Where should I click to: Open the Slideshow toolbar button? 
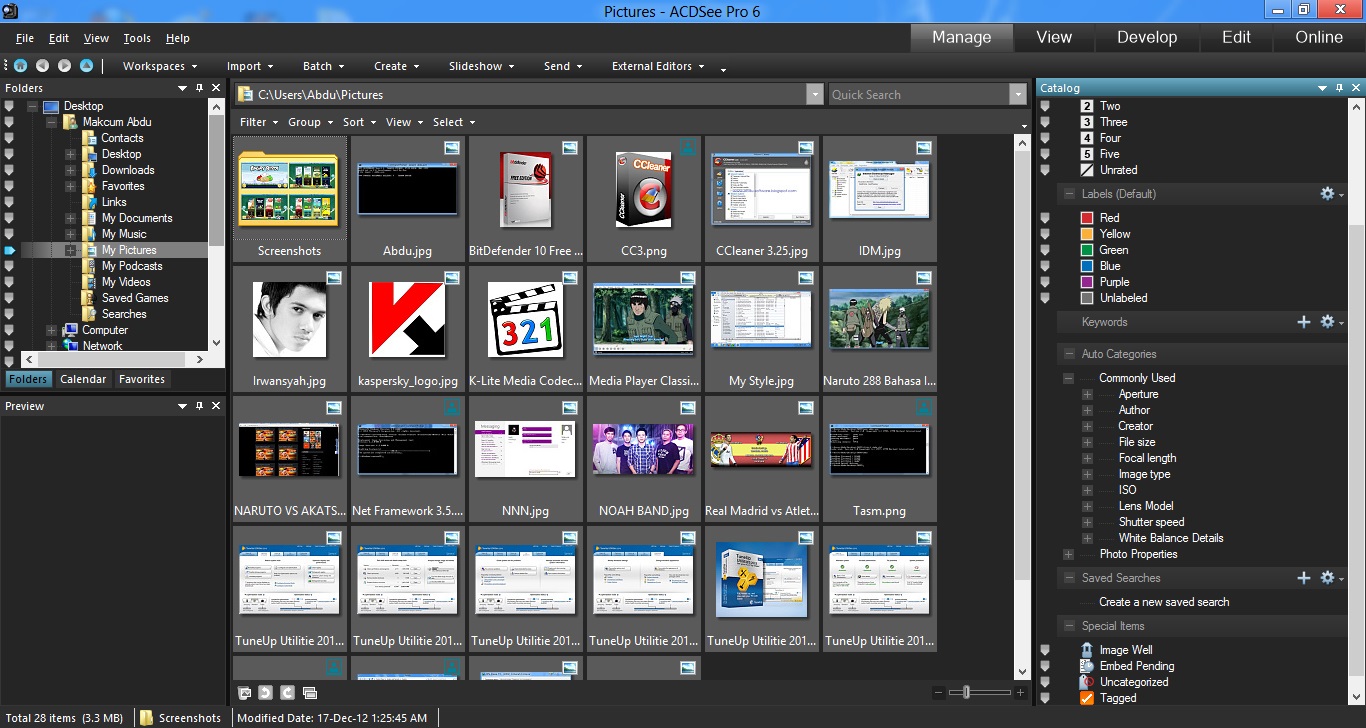(481, 66)
